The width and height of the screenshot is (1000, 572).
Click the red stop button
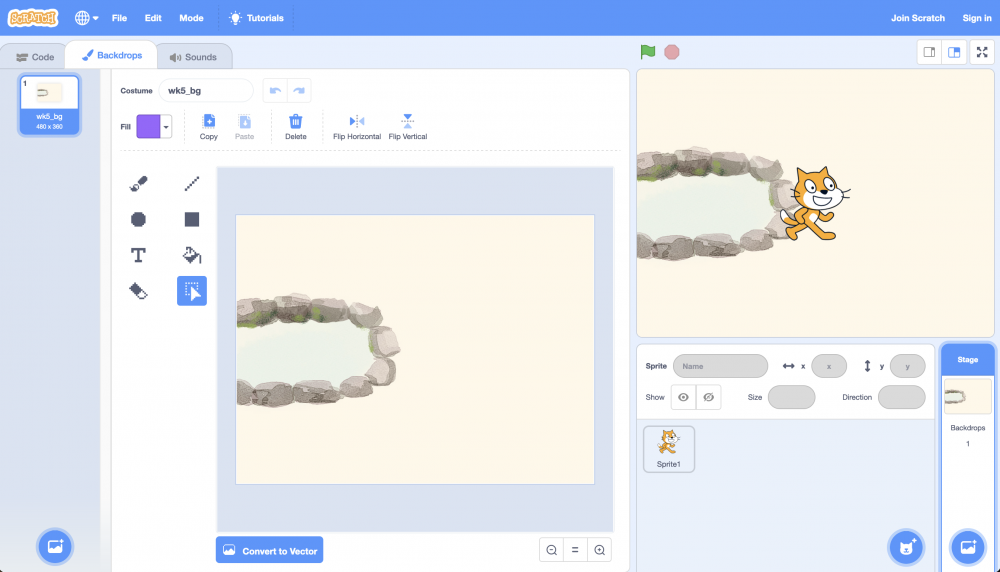click(672, 52)
